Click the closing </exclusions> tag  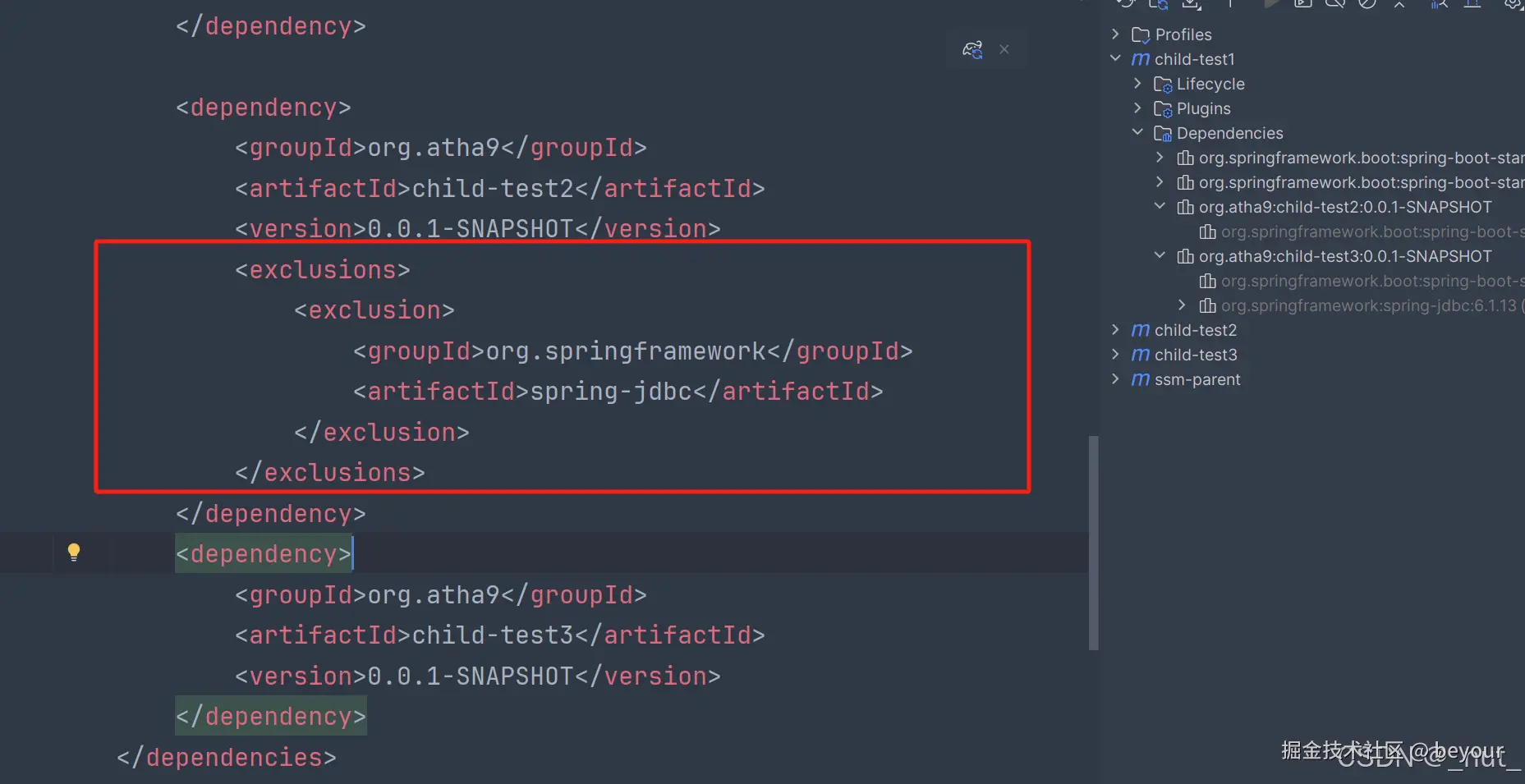coord(330,473)
